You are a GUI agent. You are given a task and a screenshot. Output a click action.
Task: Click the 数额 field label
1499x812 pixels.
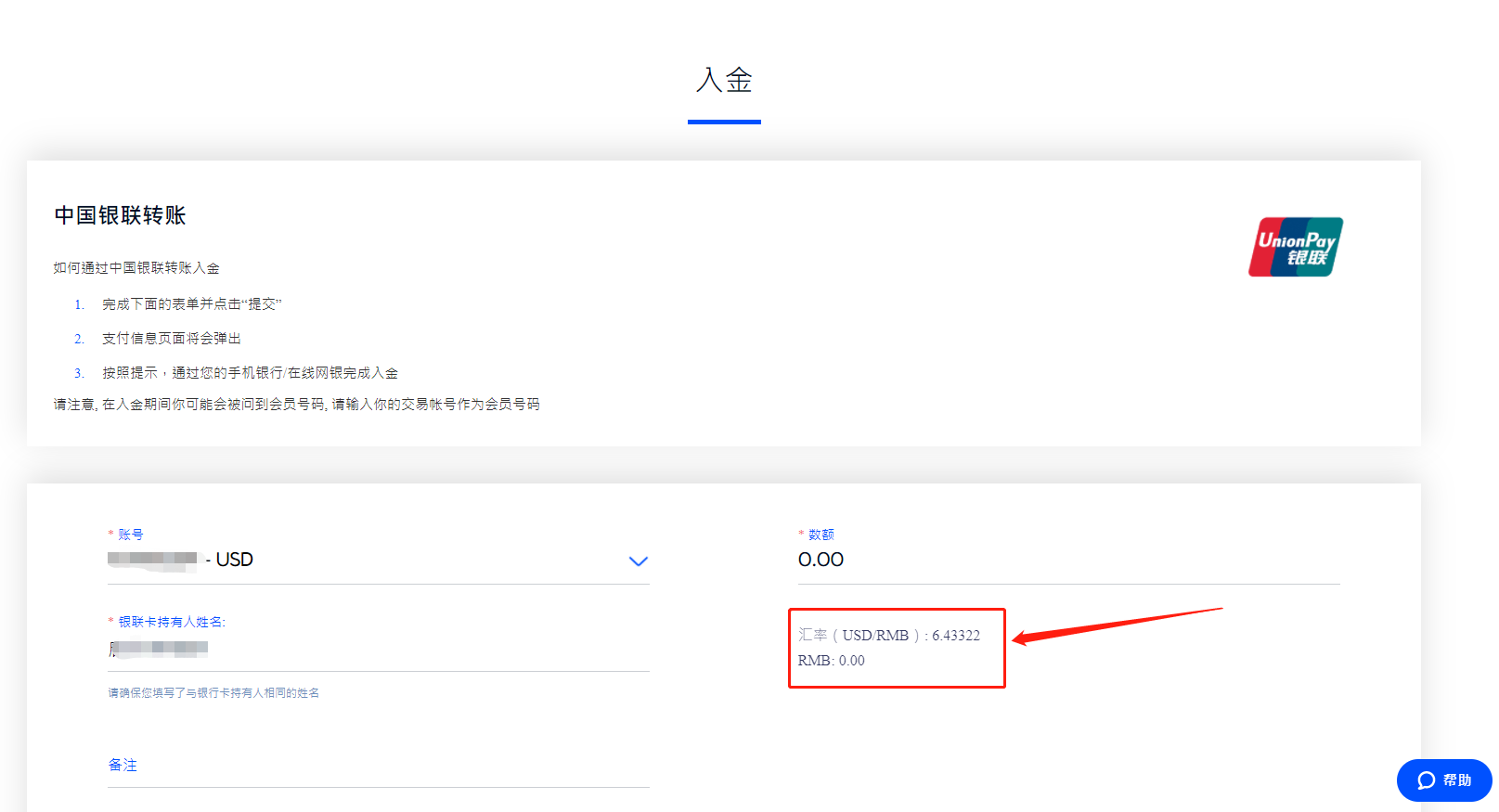821,535
